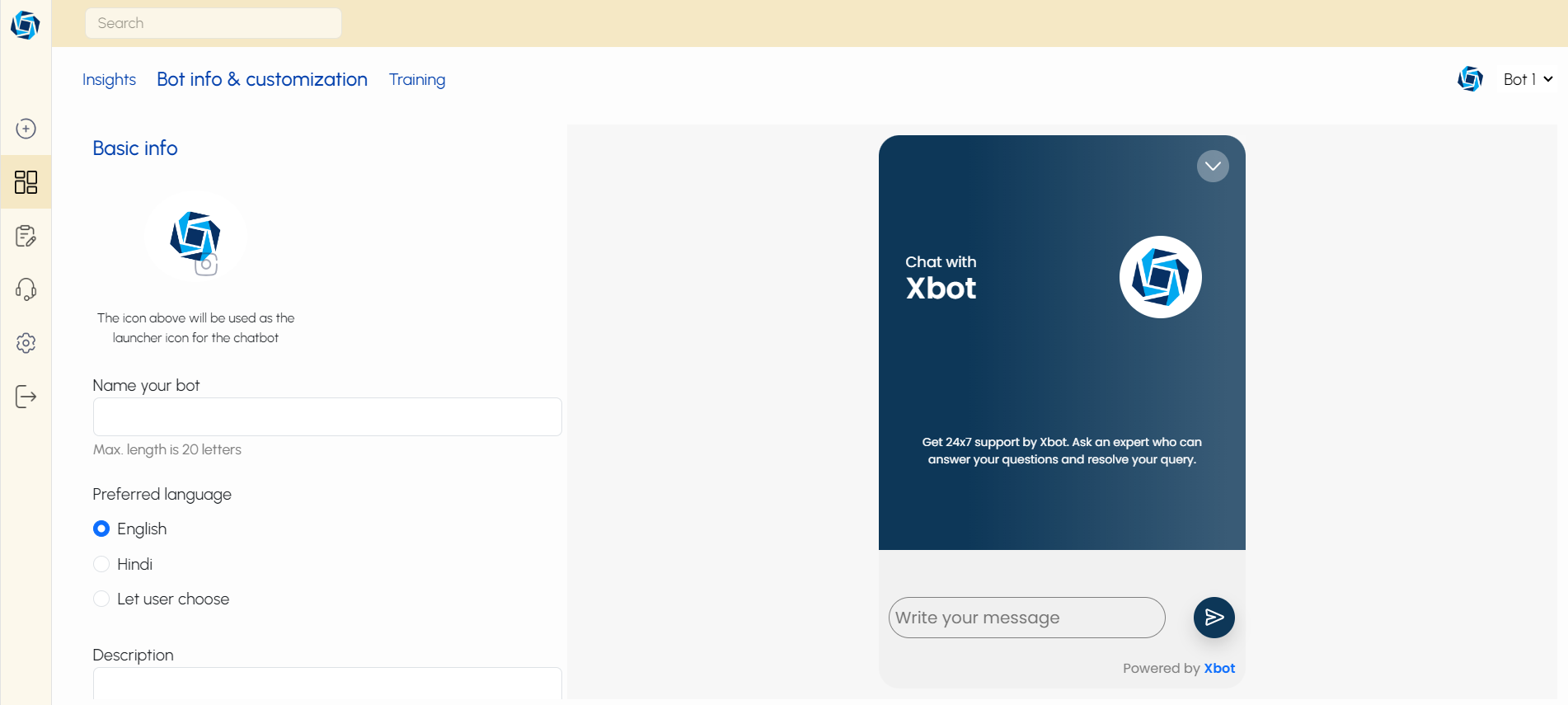Select the Let user choose language option
This screenshot has width=1568, height=705.
[x=101, y=599]
